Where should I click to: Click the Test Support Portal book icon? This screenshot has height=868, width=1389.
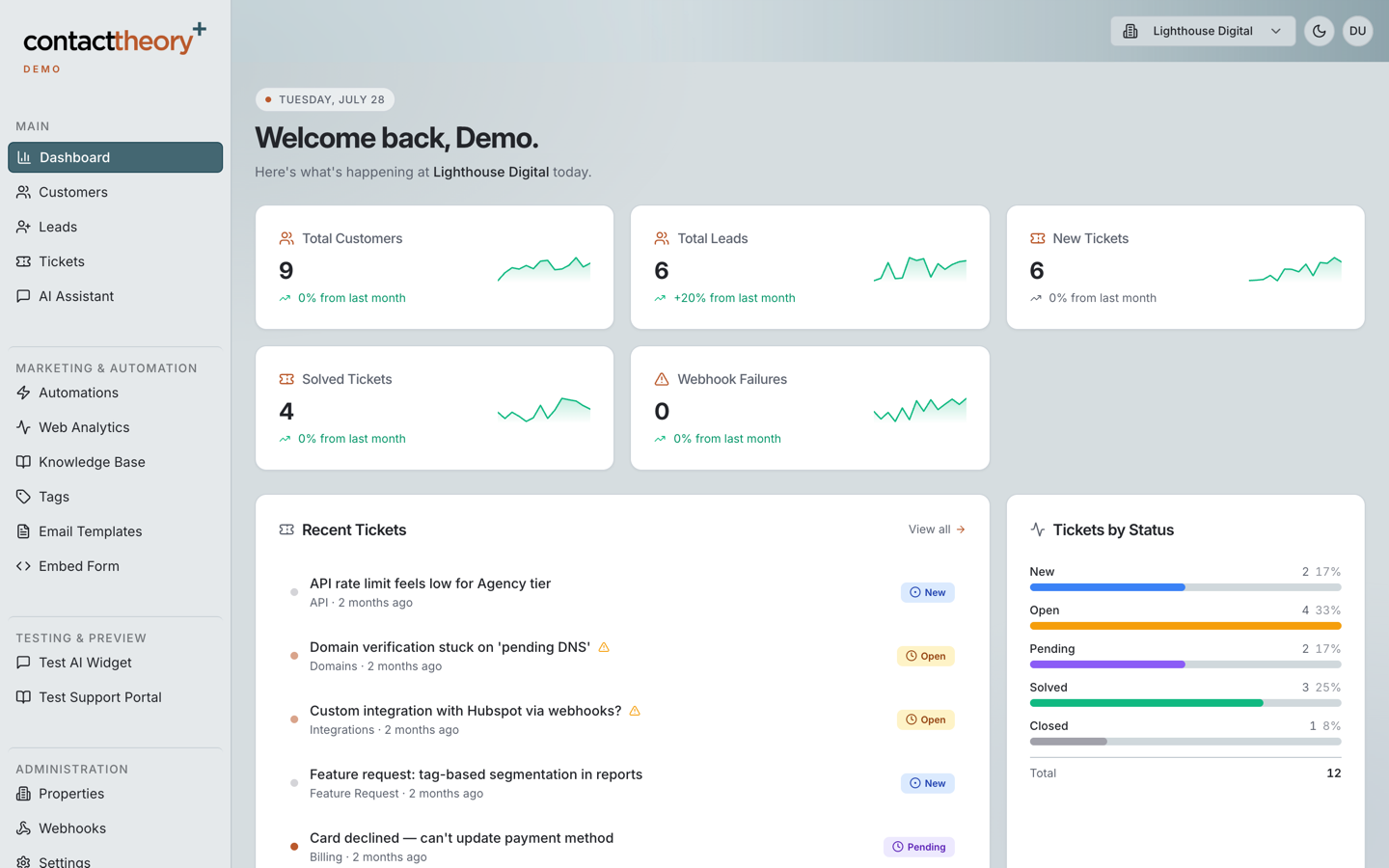pyautogui.click(x=23, y=697)
